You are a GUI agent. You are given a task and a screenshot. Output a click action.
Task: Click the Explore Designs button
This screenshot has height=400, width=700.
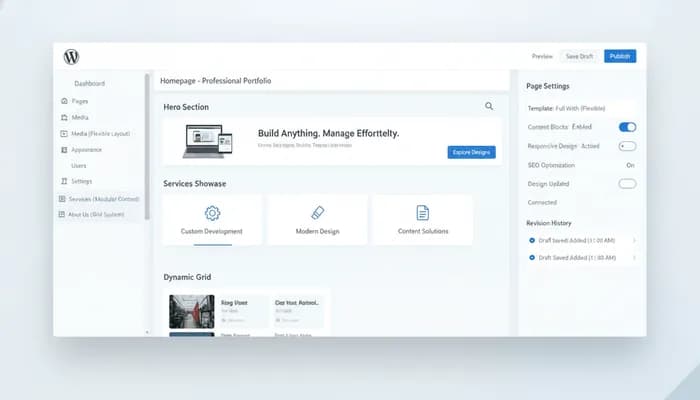tap(471, 152)
